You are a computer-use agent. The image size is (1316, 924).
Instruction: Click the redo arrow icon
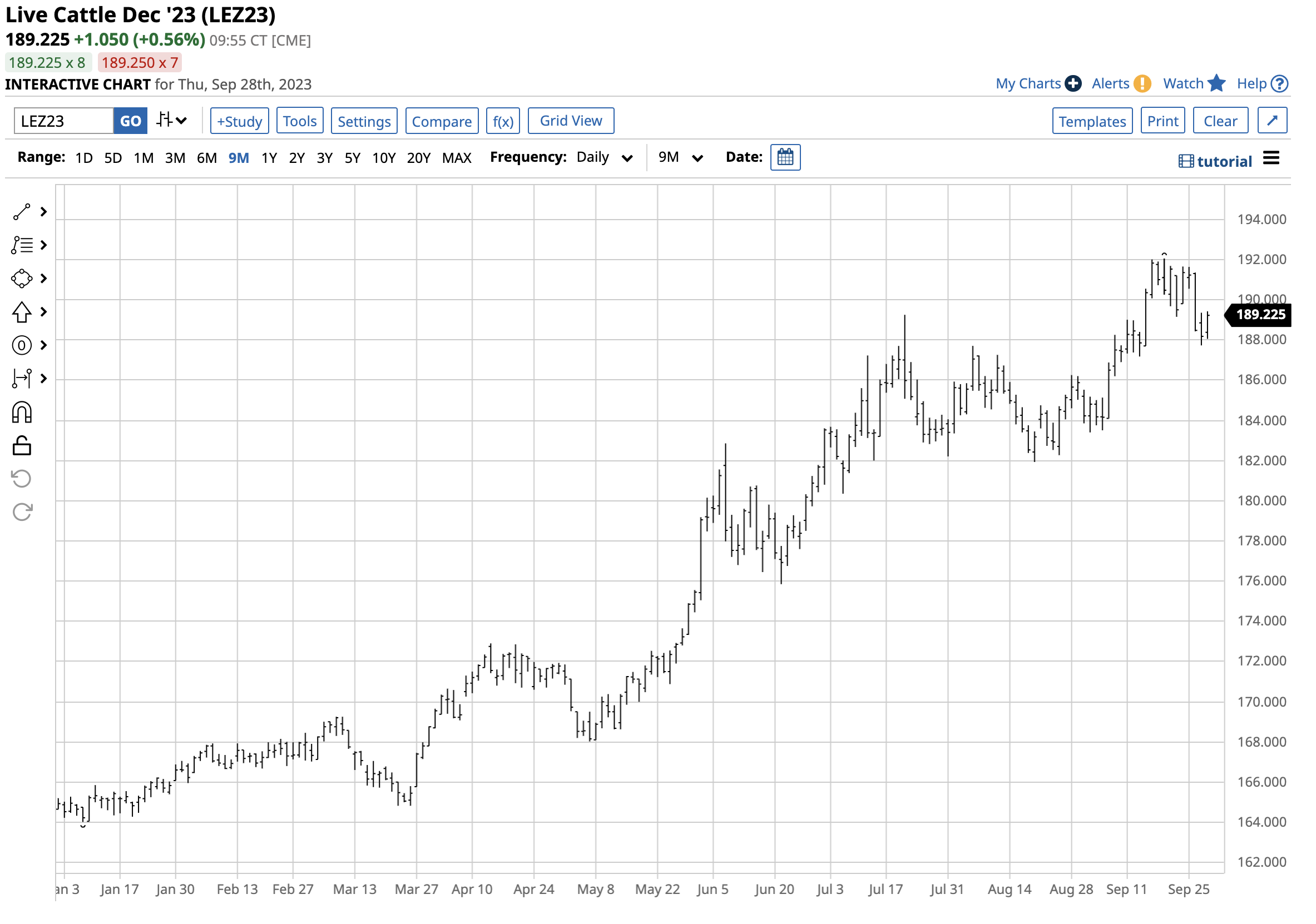coord(21,479)
